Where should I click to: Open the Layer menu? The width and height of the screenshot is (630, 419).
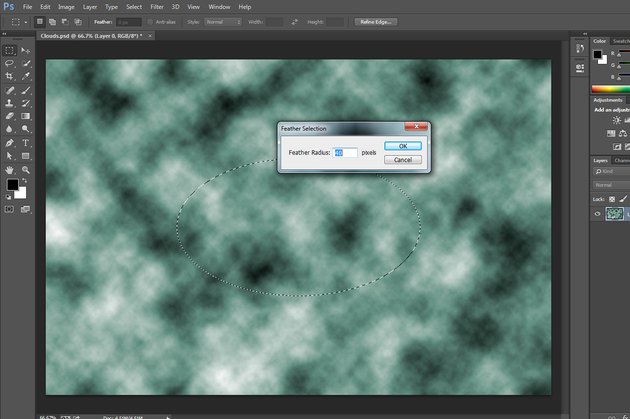click(90, 7)
